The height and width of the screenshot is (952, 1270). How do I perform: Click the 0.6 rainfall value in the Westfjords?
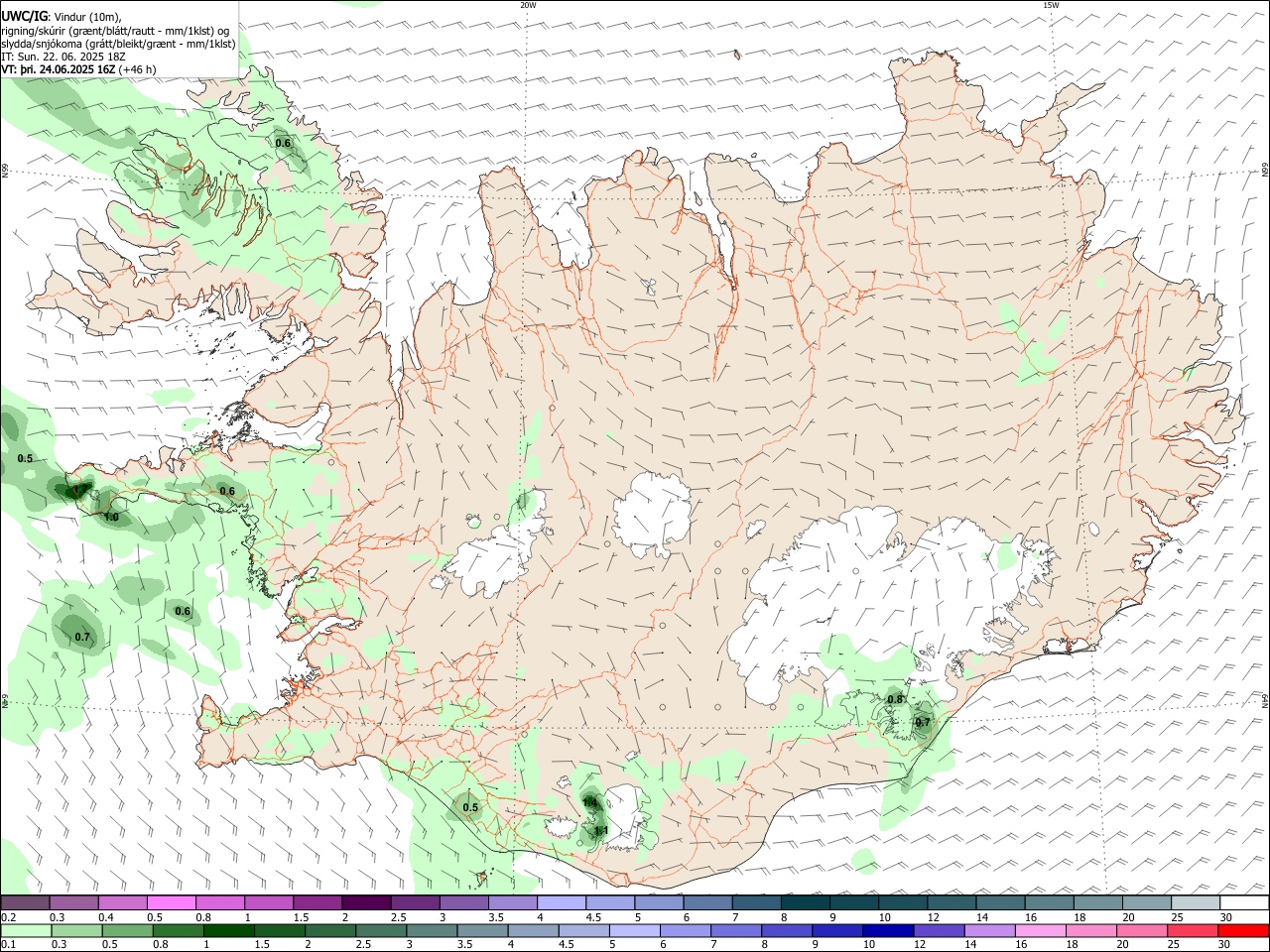tap(283, 143)
